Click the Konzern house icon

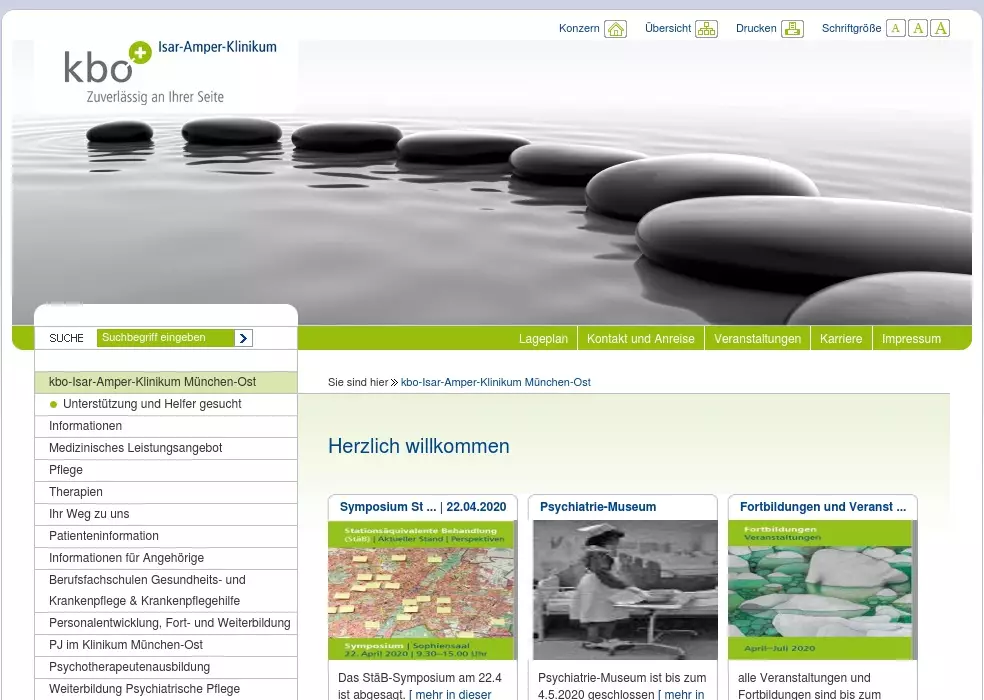[616, 29]
